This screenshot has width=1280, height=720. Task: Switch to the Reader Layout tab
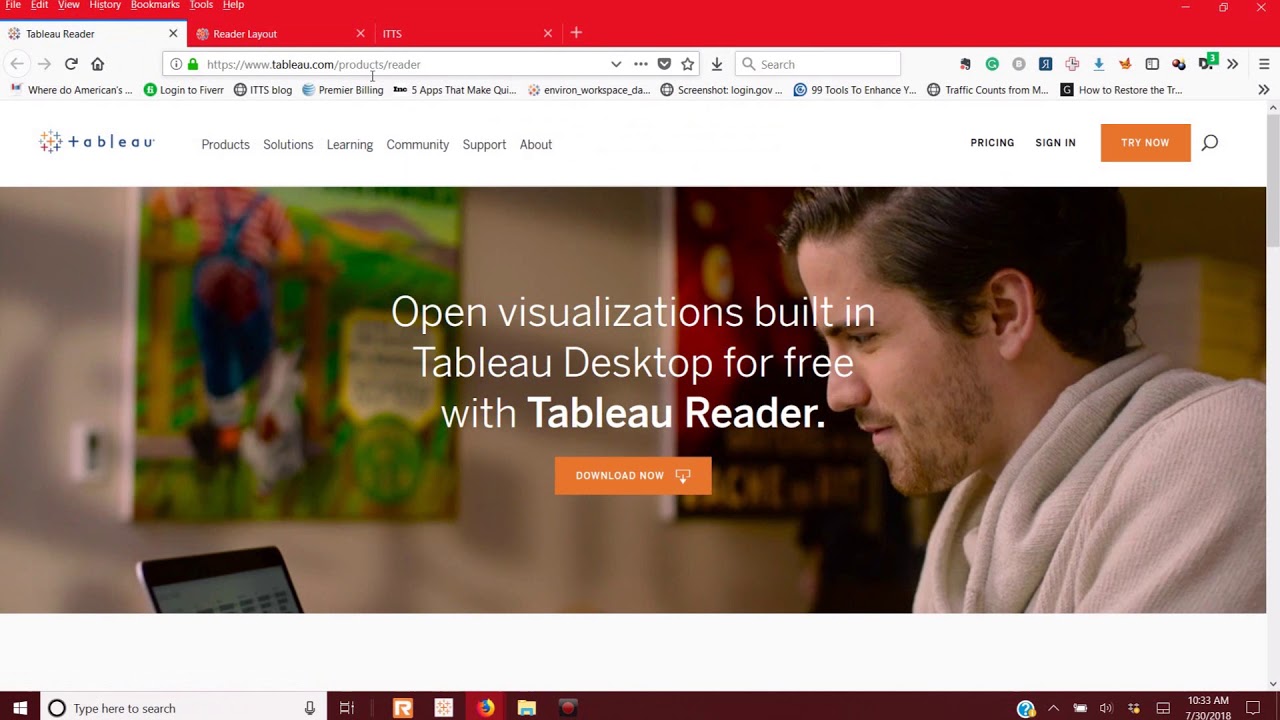click(x=281, y=33)
